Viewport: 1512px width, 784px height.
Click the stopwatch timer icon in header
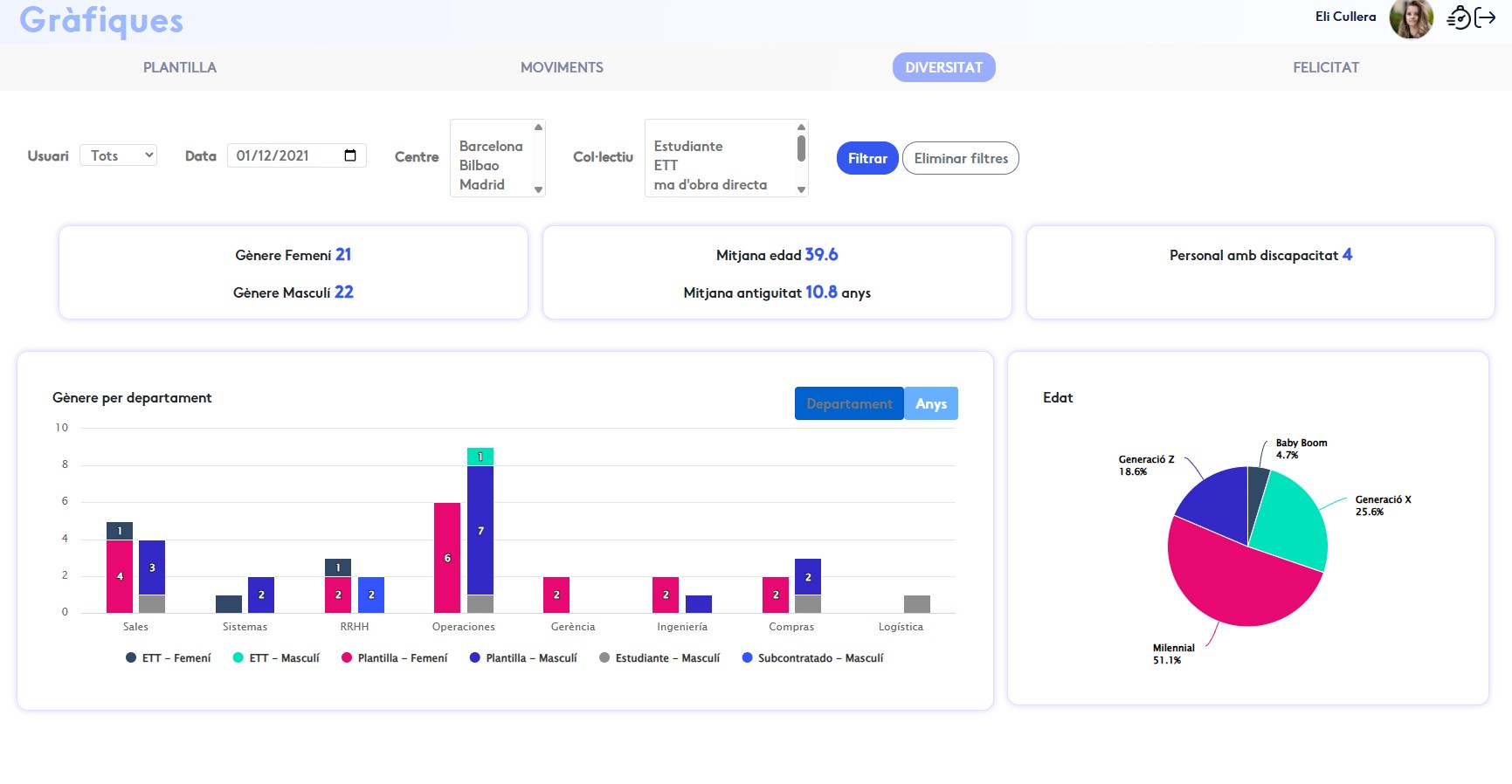click(x=1458, y=17)
